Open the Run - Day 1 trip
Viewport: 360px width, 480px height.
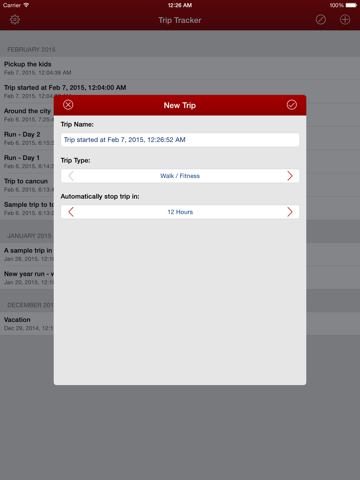pyautogui.click(x=27, y=161)
